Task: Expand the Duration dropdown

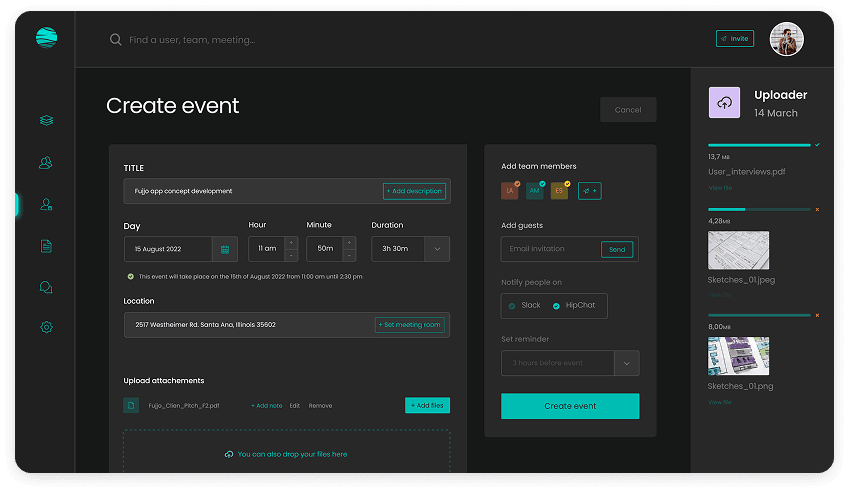Action: click(436, 249)
